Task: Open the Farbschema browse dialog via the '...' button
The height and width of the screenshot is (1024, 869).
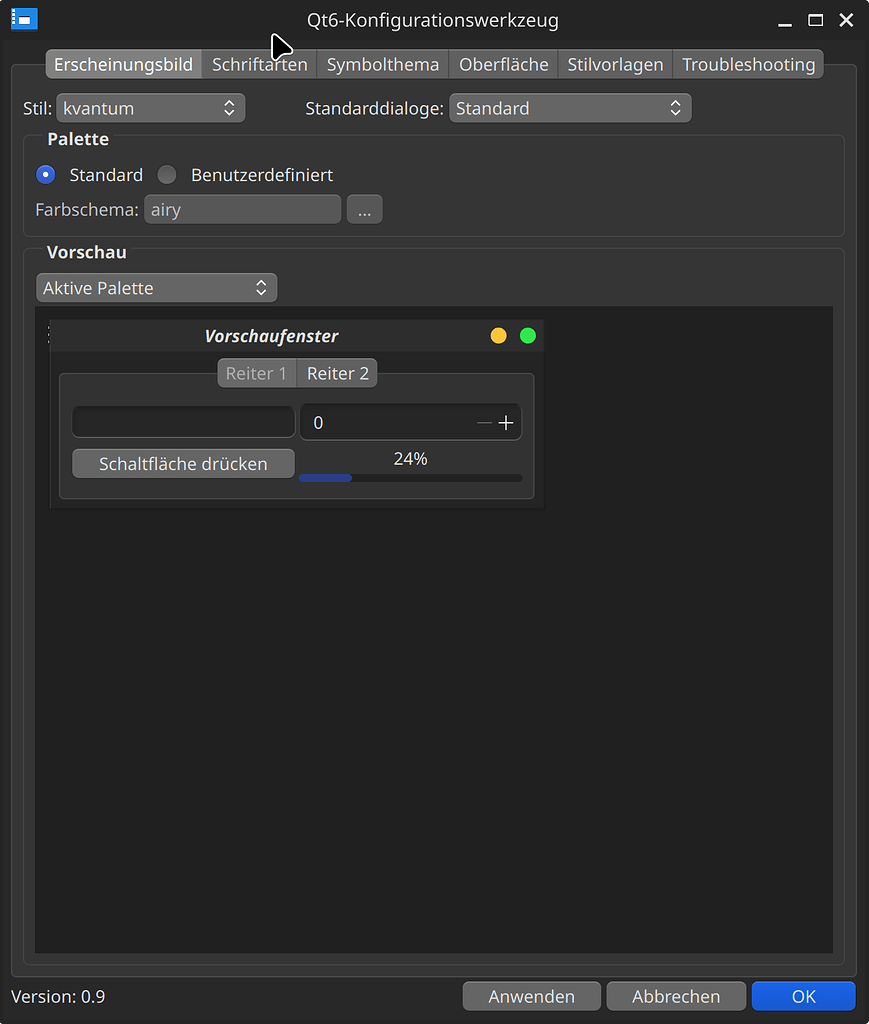Action: pyautogui.click(x=364, y=209)
